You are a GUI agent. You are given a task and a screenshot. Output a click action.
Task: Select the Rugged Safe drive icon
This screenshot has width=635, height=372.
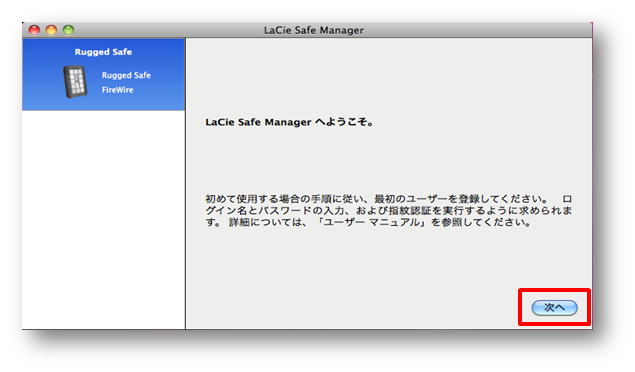(x=75, y=81)
